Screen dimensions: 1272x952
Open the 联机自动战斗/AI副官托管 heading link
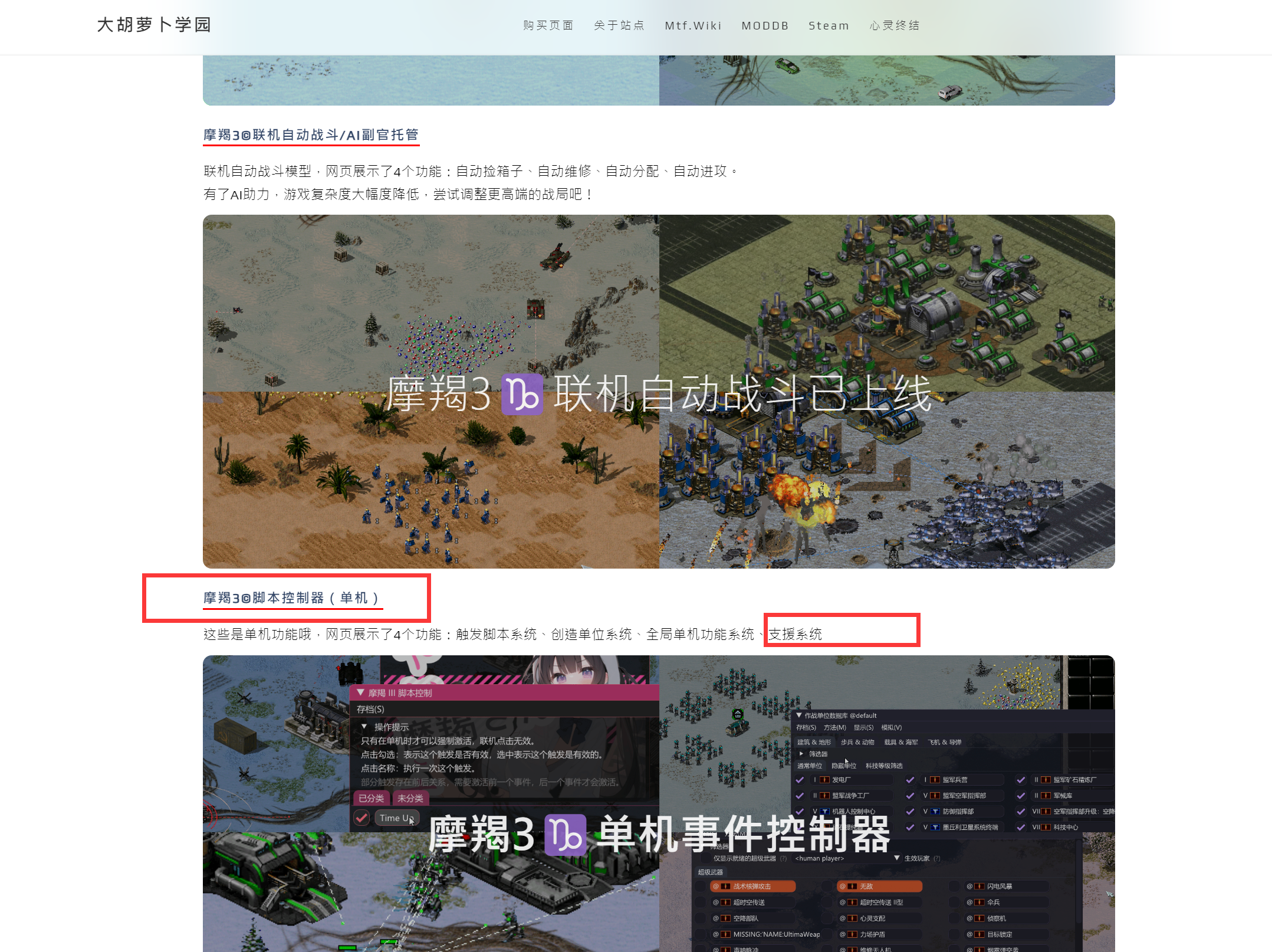[x=311, y=135]
